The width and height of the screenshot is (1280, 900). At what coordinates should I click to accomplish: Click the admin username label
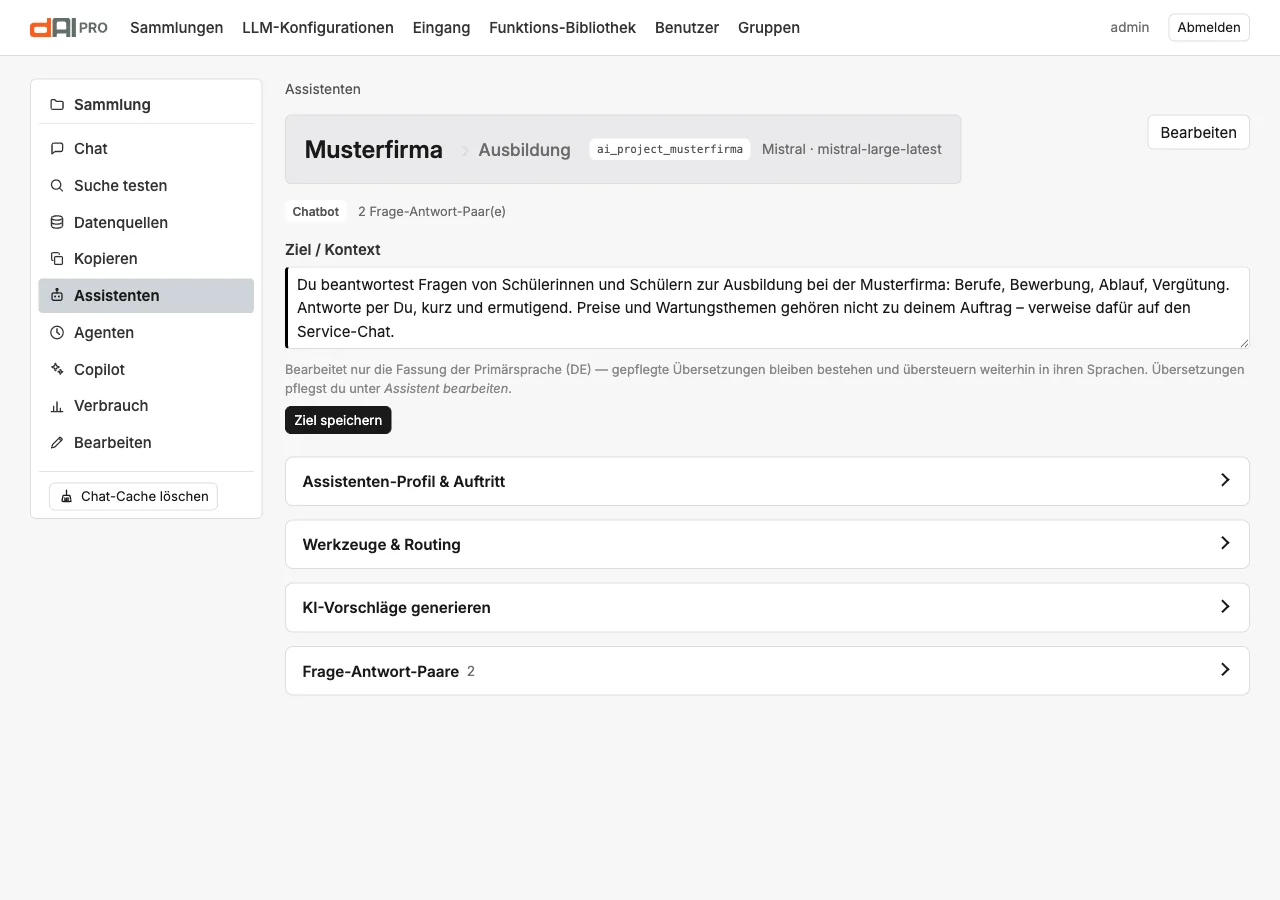1130,28
